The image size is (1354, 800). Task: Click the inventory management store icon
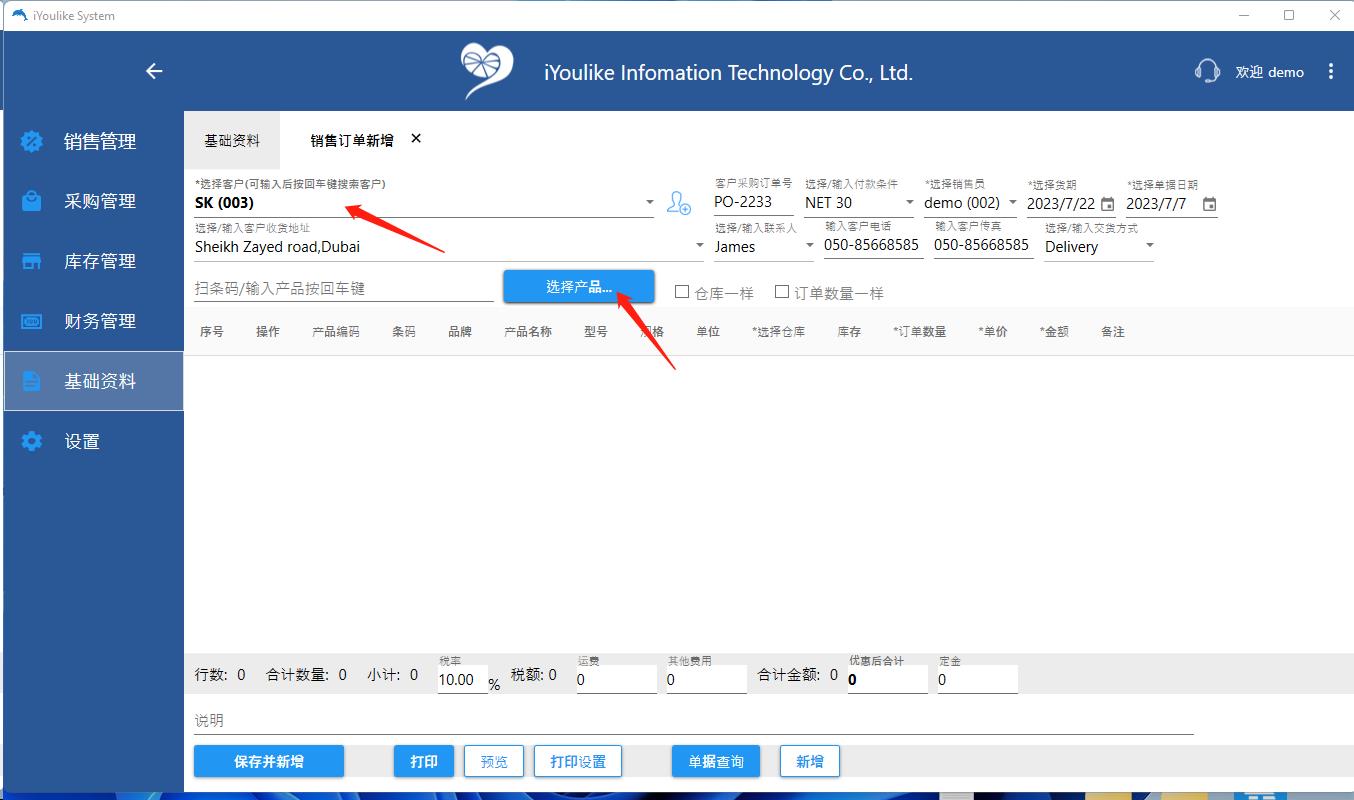(x=32, y=261)
